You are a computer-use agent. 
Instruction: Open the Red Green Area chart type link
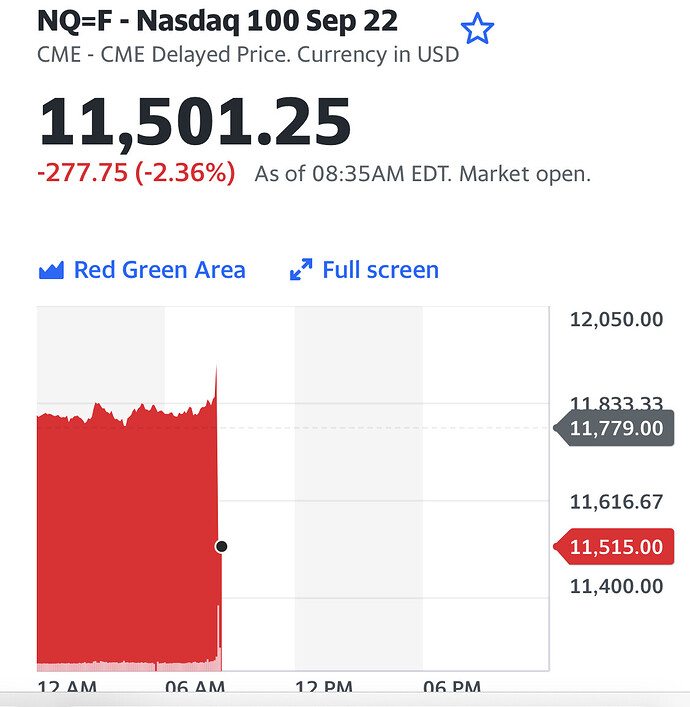160,270
